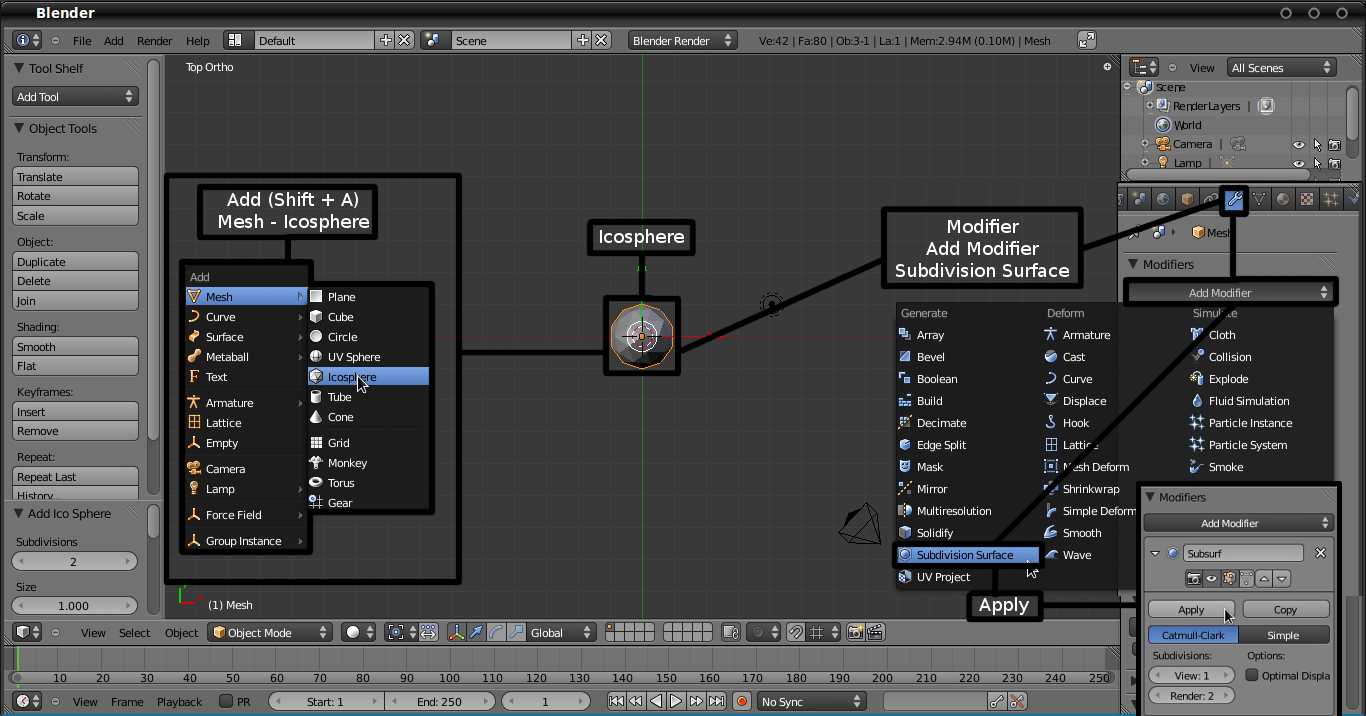
Task: Click the World globe icon in outliner
Action: coord(1163,125)
